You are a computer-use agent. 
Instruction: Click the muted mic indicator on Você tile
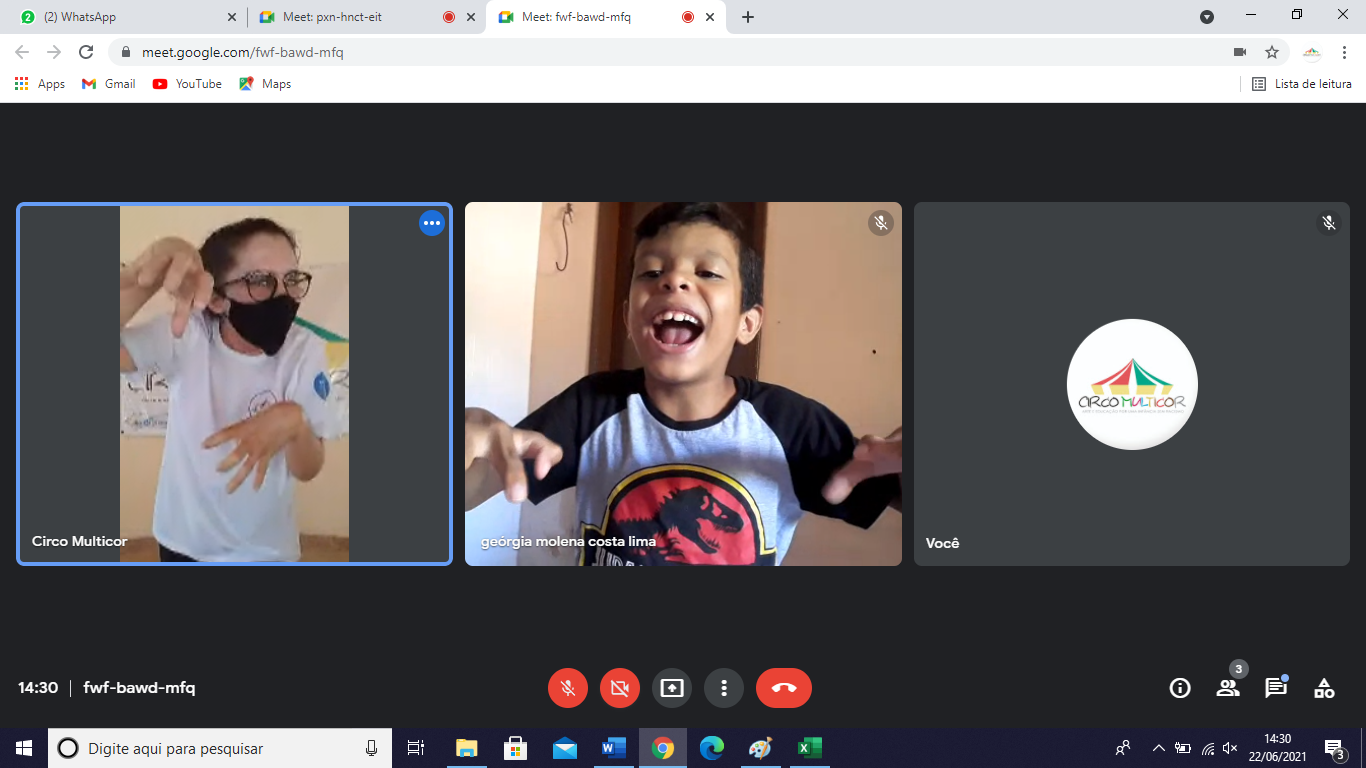[x=1329, y=223]
